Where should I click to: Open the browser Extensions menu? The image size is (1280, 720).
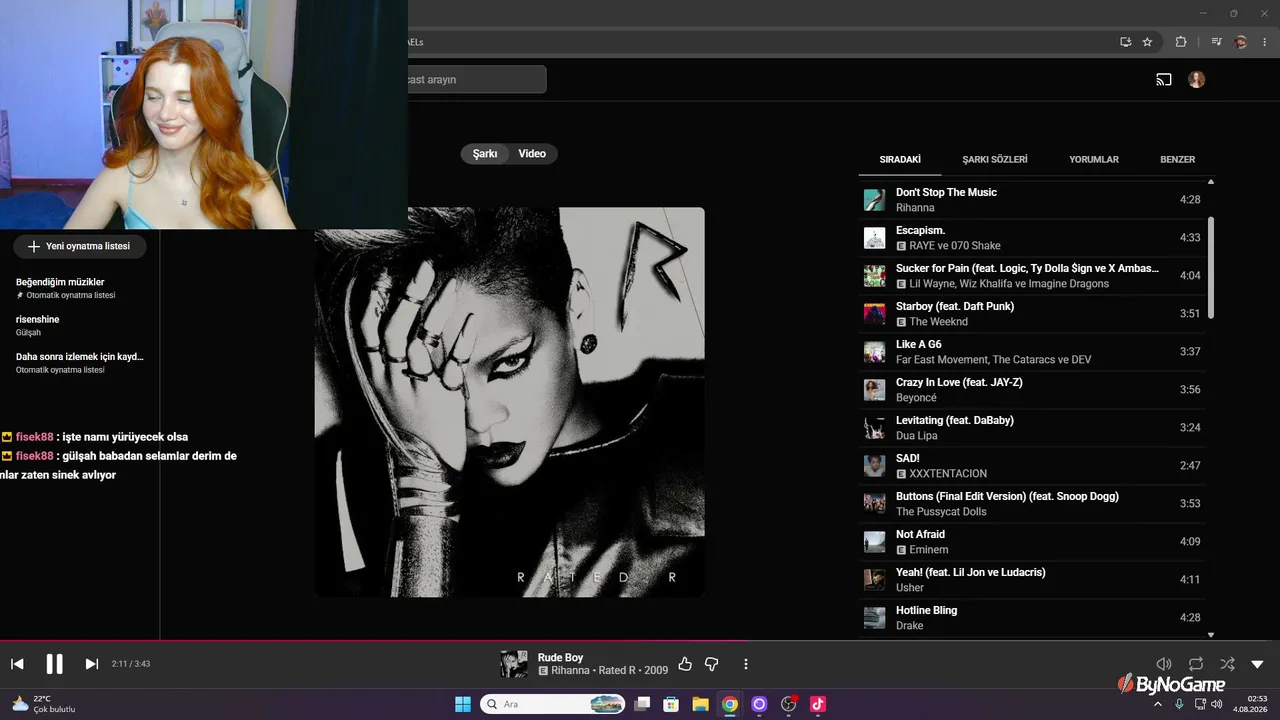(x=1181, y=42)
